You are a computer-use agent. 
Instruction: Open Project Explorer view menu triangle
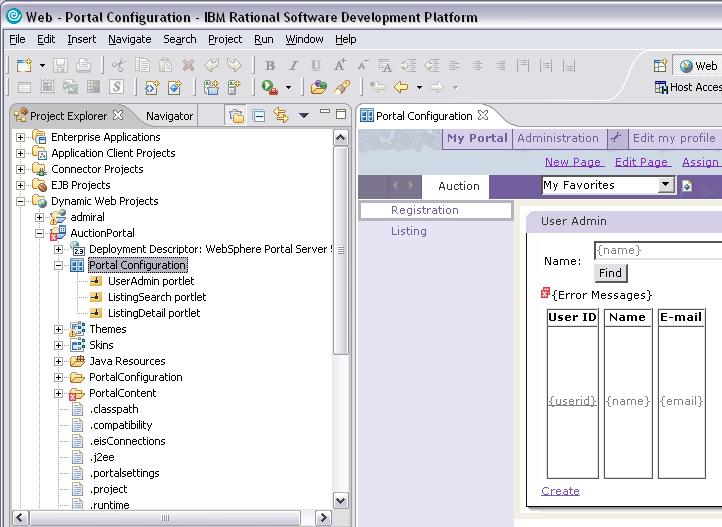point(303,116)
